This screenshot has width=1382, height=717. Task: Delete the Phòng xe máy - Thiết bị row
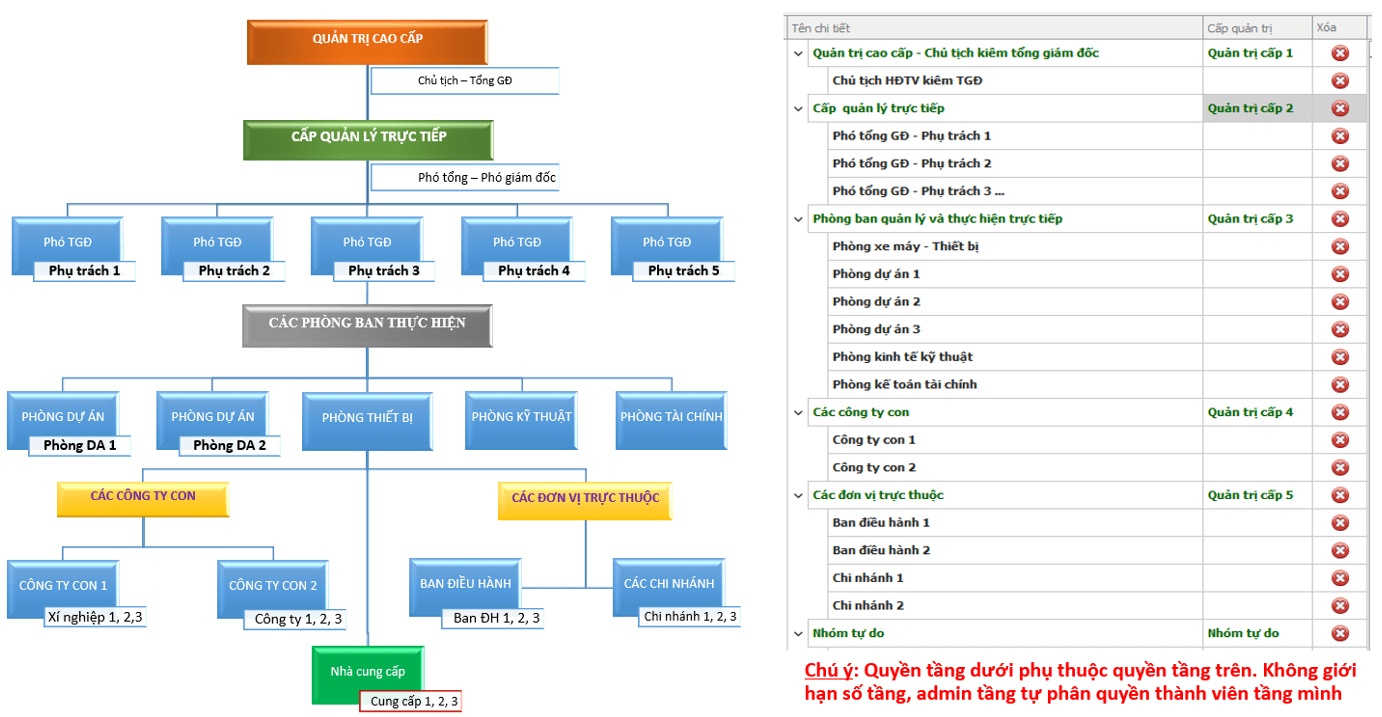point(1340,247)
